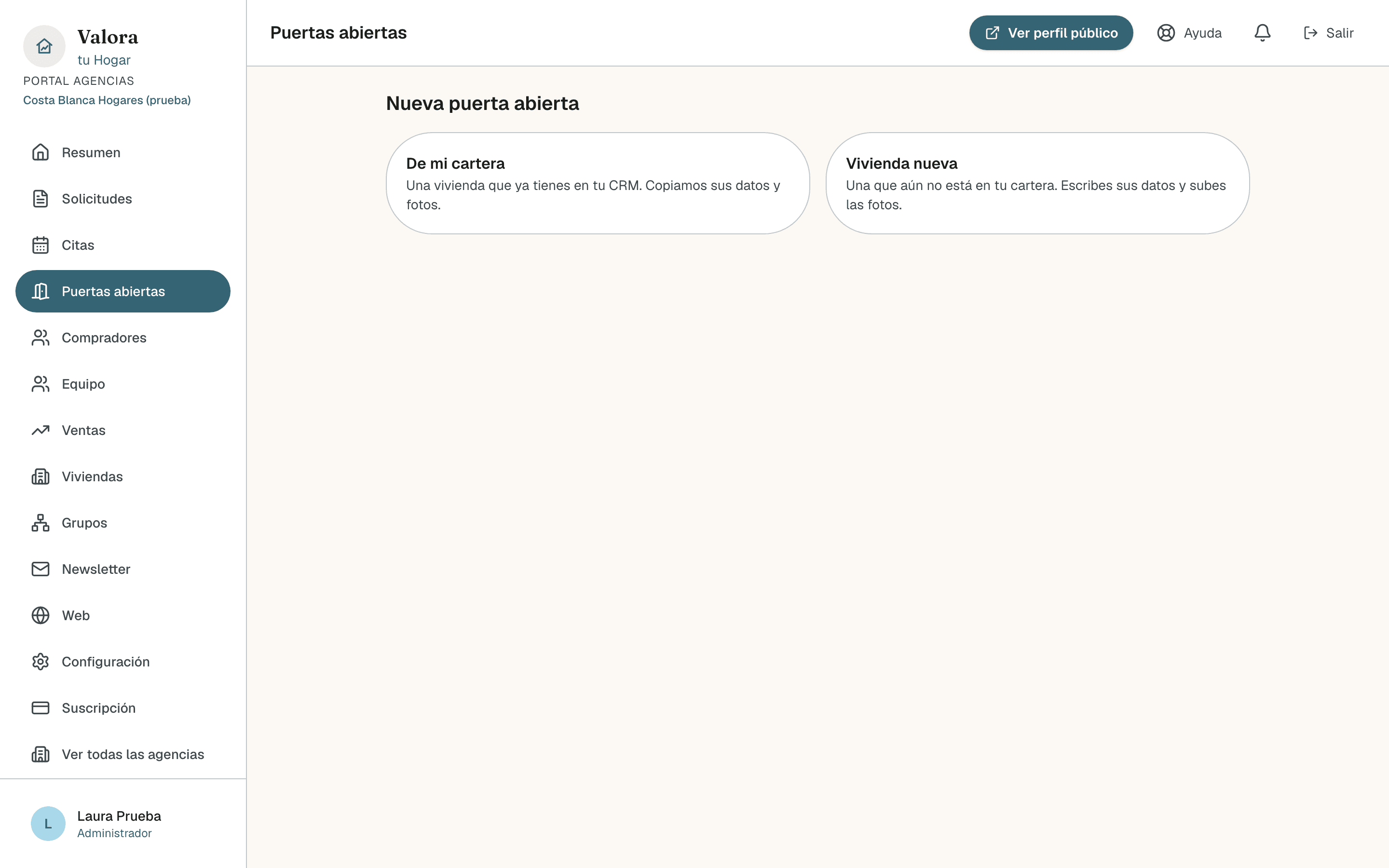Open notifications with the bell icon
This screenshot has height=868, width=1389.
(x=1262, y=33)
